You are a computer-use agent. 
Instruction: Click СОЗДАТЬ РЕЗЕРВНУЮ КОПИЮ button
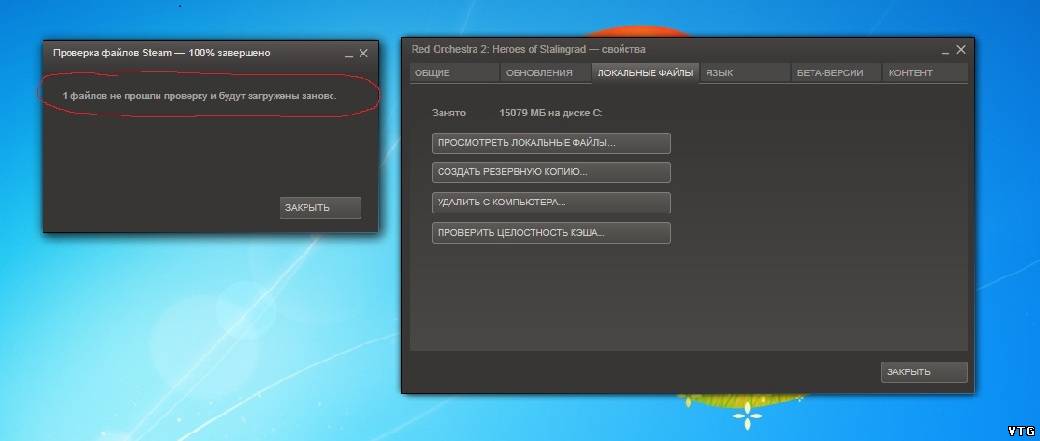pos(551,172)
